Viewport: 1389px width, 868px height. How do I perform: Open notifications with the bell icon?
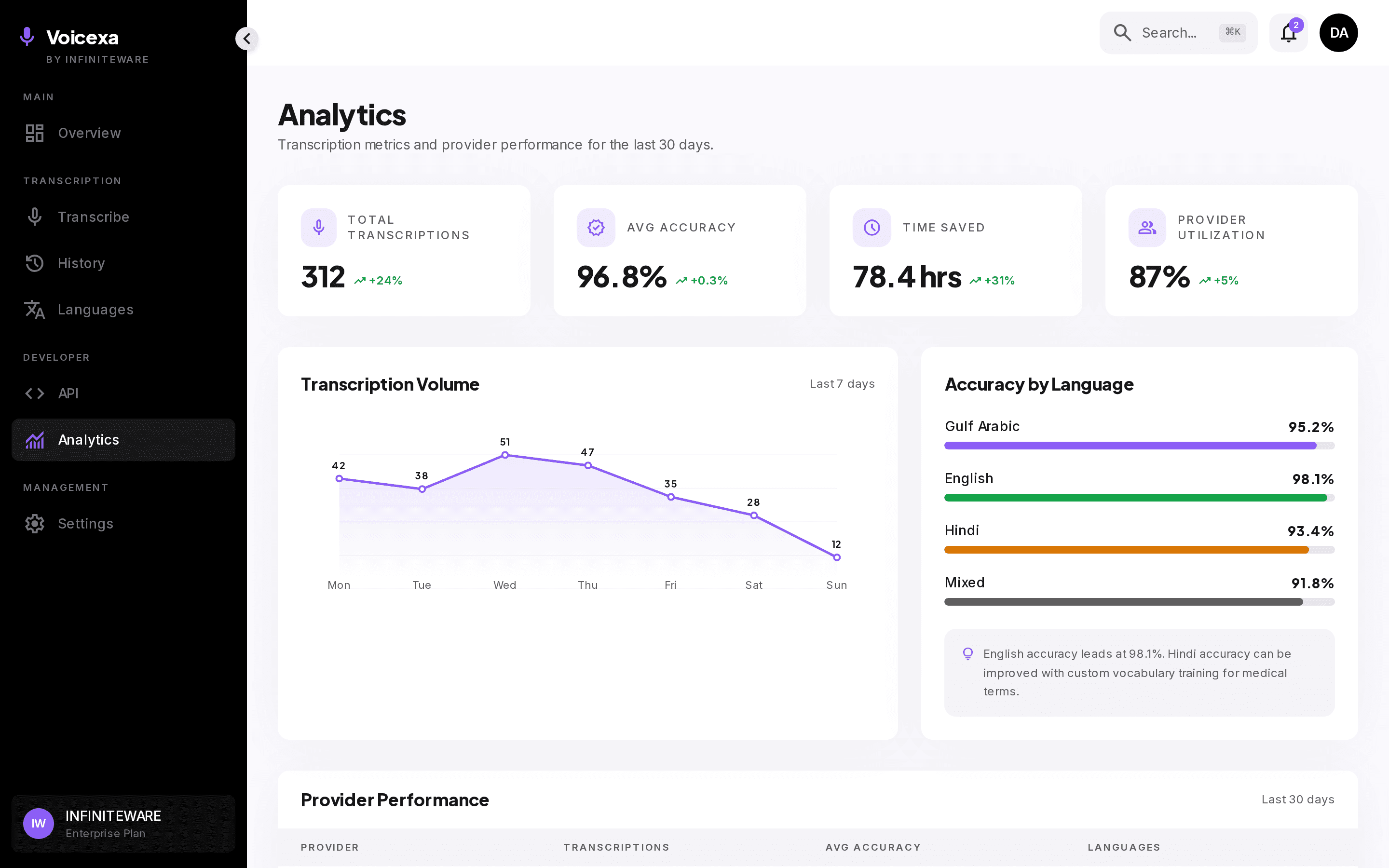[1289, 33]
